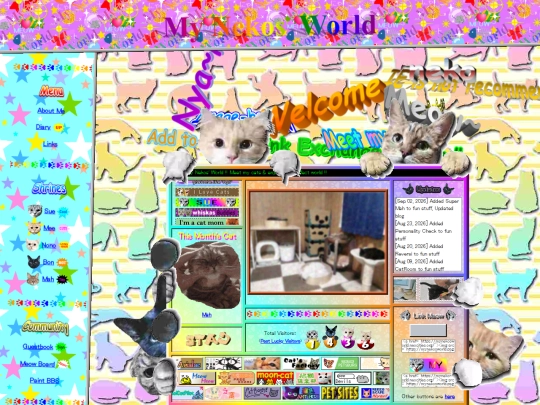Open the About Me menu link
This screenshot has height=405, width=540.
pos(51,111)
